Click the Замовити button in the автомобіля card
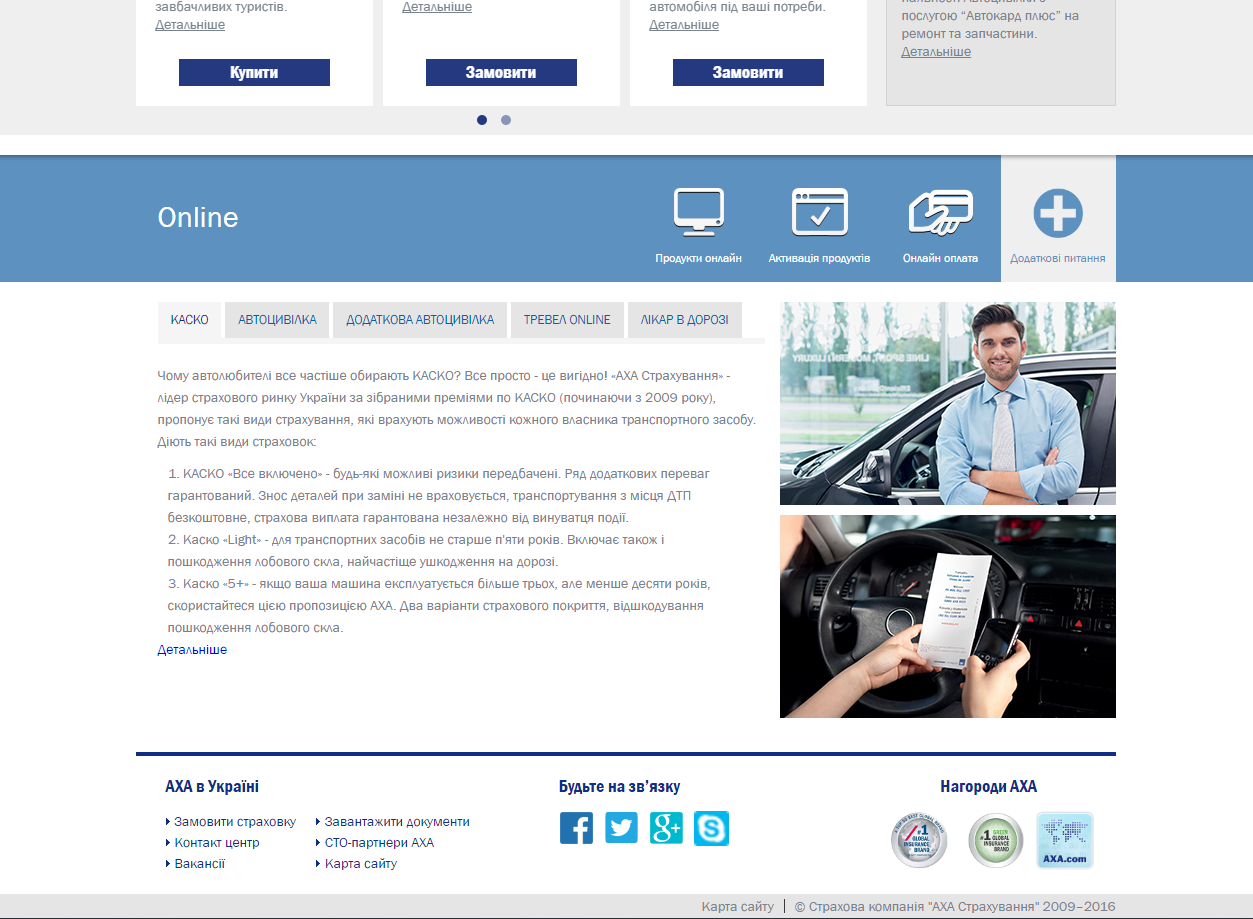The width and height of the screenshot is (1253, 919). pyautogui.click(x=748, y=73)
